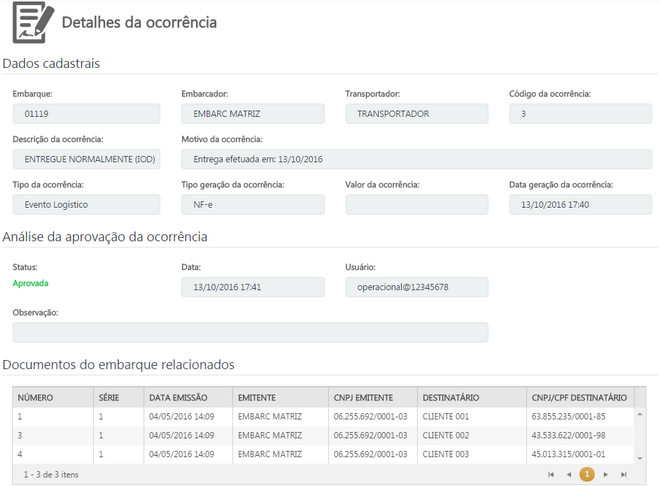
Task: Click EMBARC MATRIZ in CLIENTE 003 row
Action: click(x=280, y=454)
